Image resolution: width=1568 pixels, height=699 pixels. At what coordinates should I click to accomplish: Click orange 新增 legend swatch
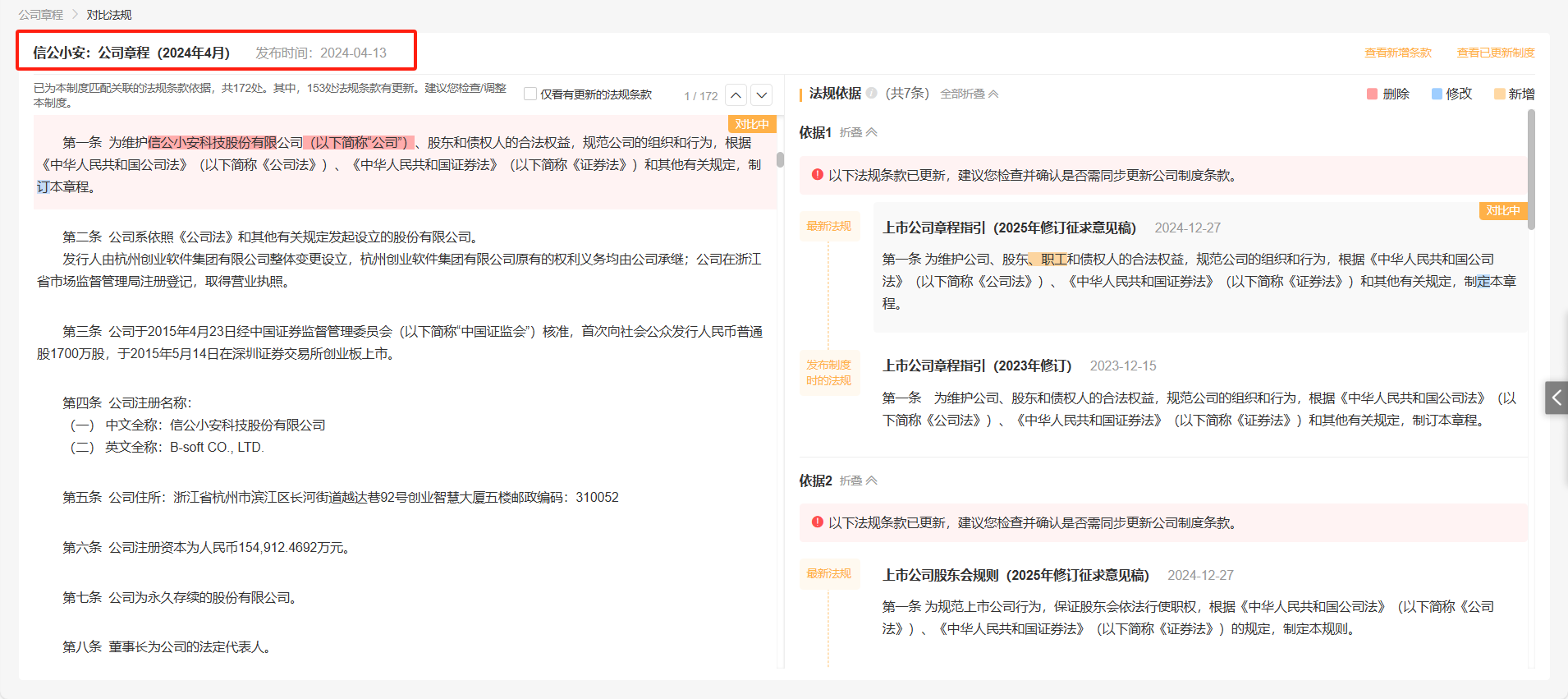[1500, 94]
